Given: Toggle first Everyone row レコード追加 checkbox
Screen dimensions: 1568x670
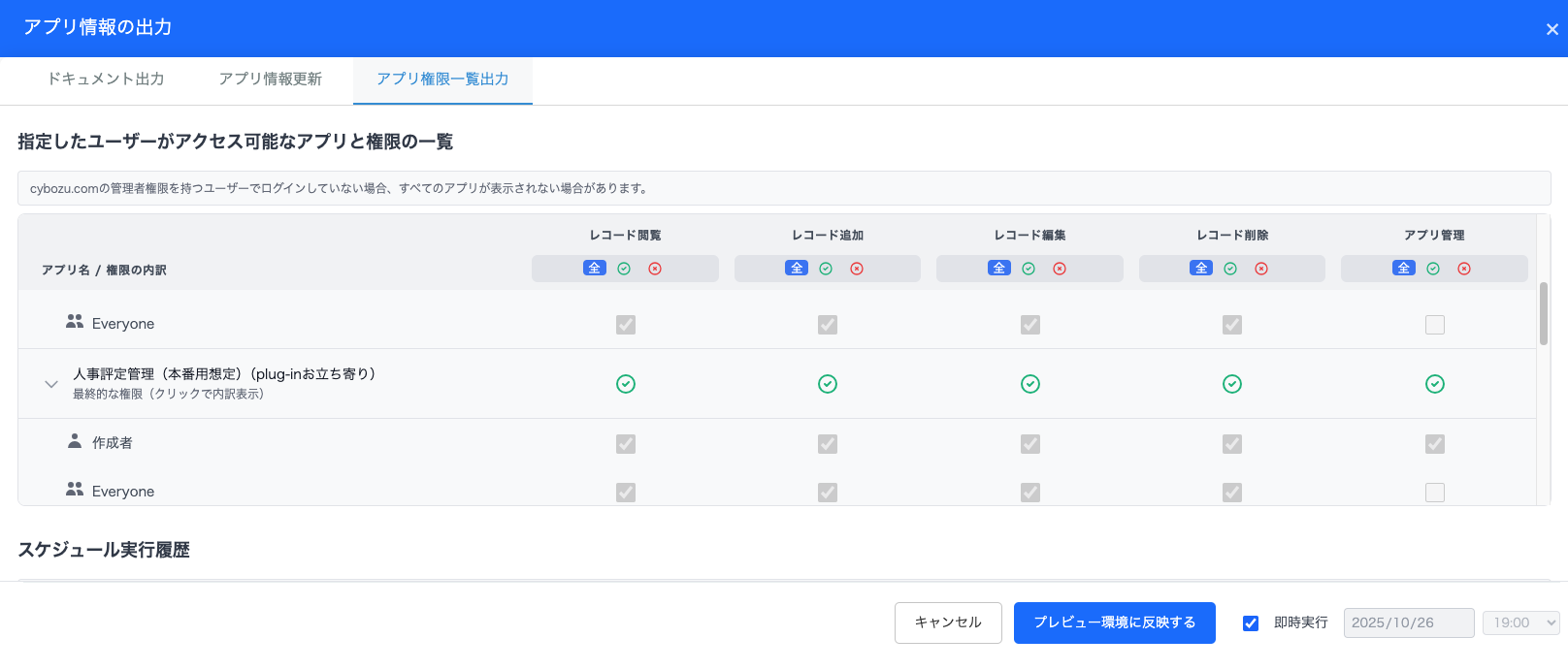Looking at the screenshot, I should (x=828, y=325).
